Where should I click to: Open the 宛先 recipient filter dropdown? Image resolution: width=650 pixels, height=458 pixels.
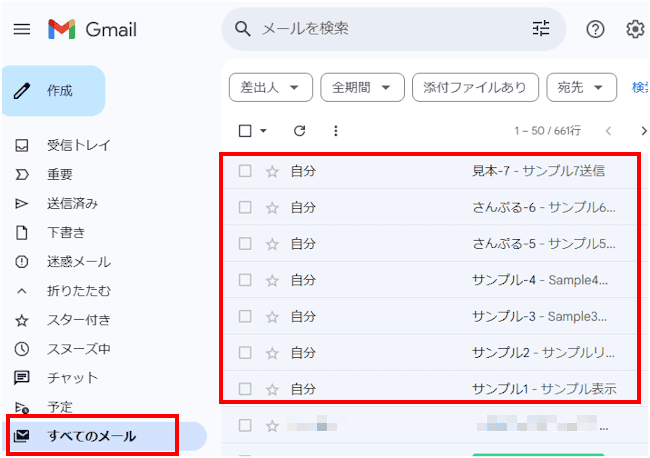(x=581, y=87)
